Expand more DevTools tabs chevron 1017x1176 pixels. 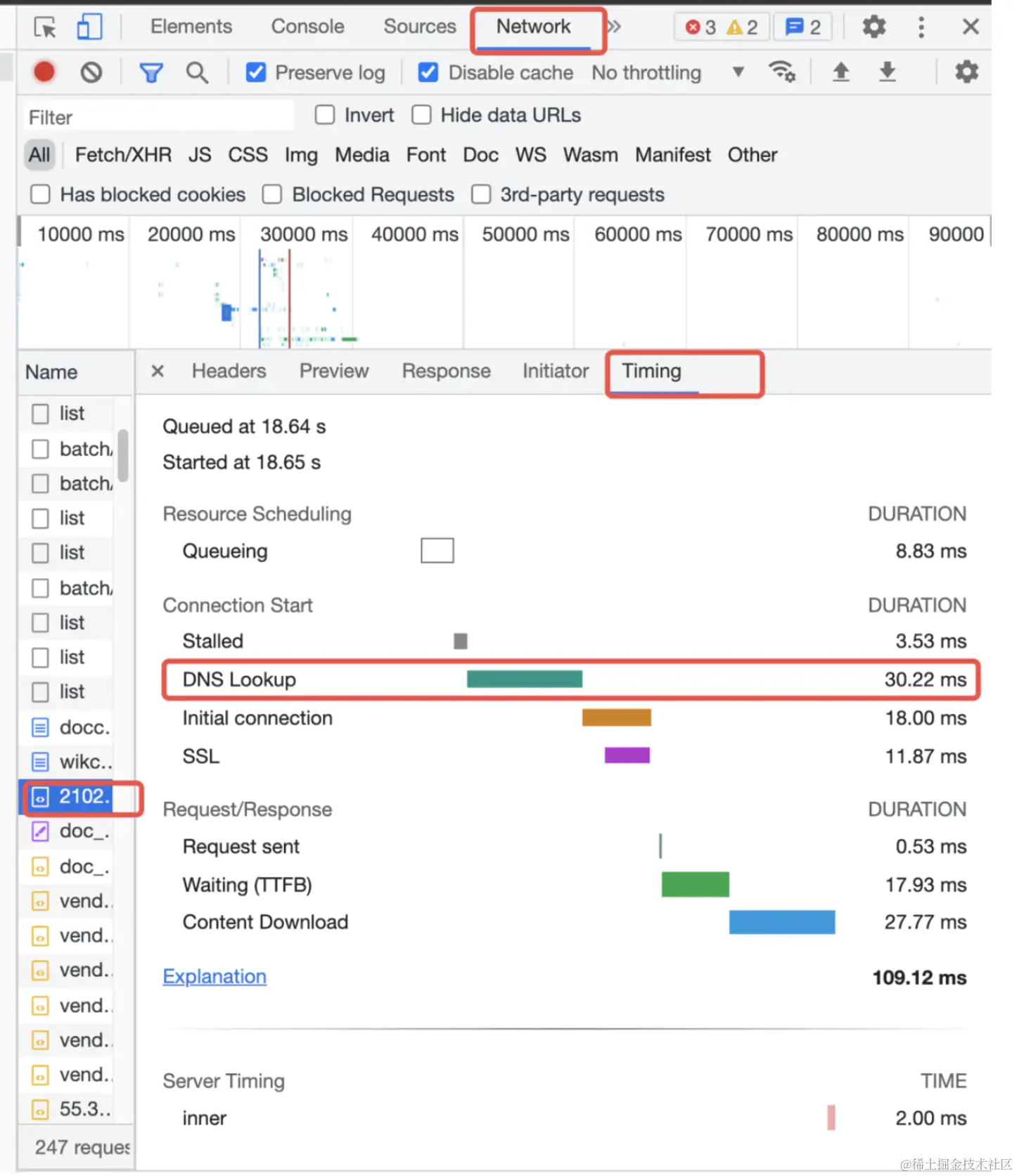pyautogui.click(x=614, y=27)
